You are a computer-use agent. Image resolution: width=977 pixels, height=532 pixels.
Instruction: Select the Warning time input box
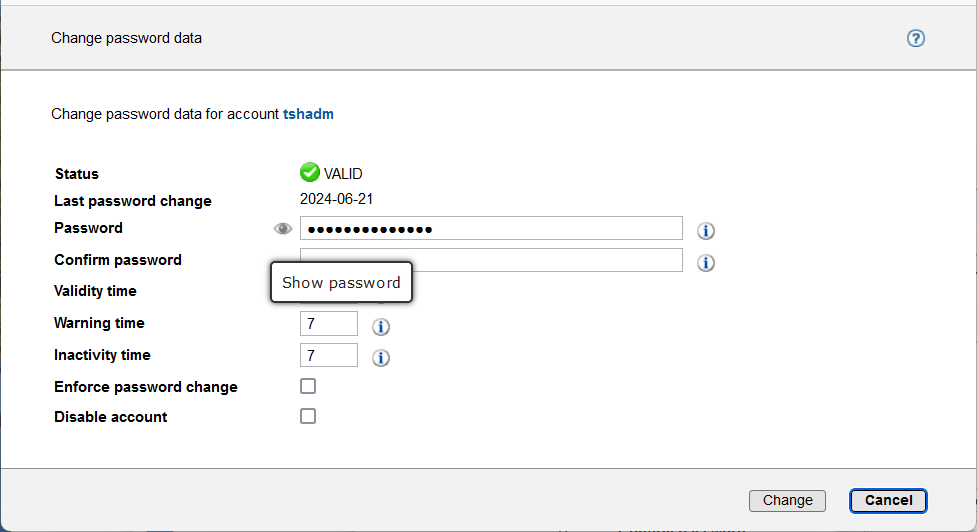pyautogui.click(x=329, y=323)
